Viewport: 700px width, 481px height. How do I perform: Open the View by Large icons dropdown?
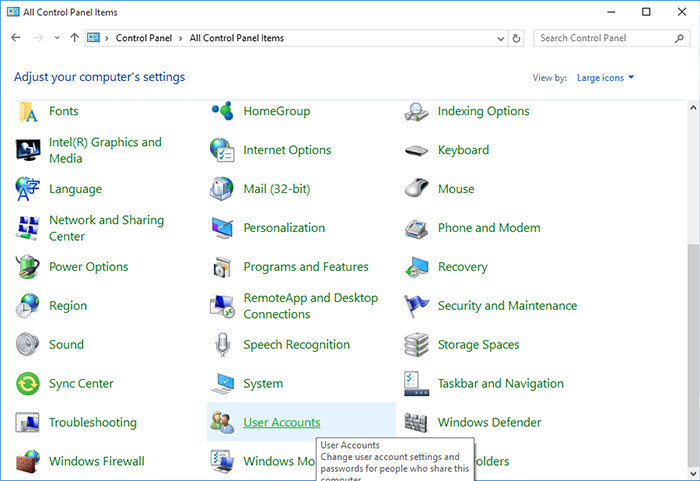[605, 78]
